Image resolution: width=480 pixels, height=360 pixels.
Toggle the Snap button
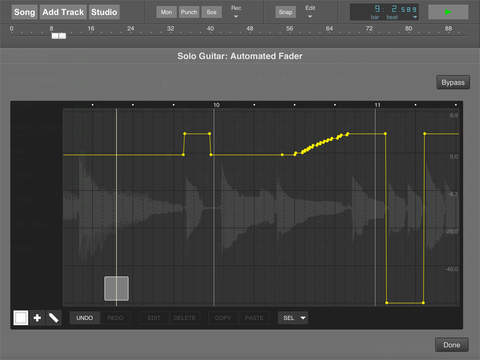point(286,12)
